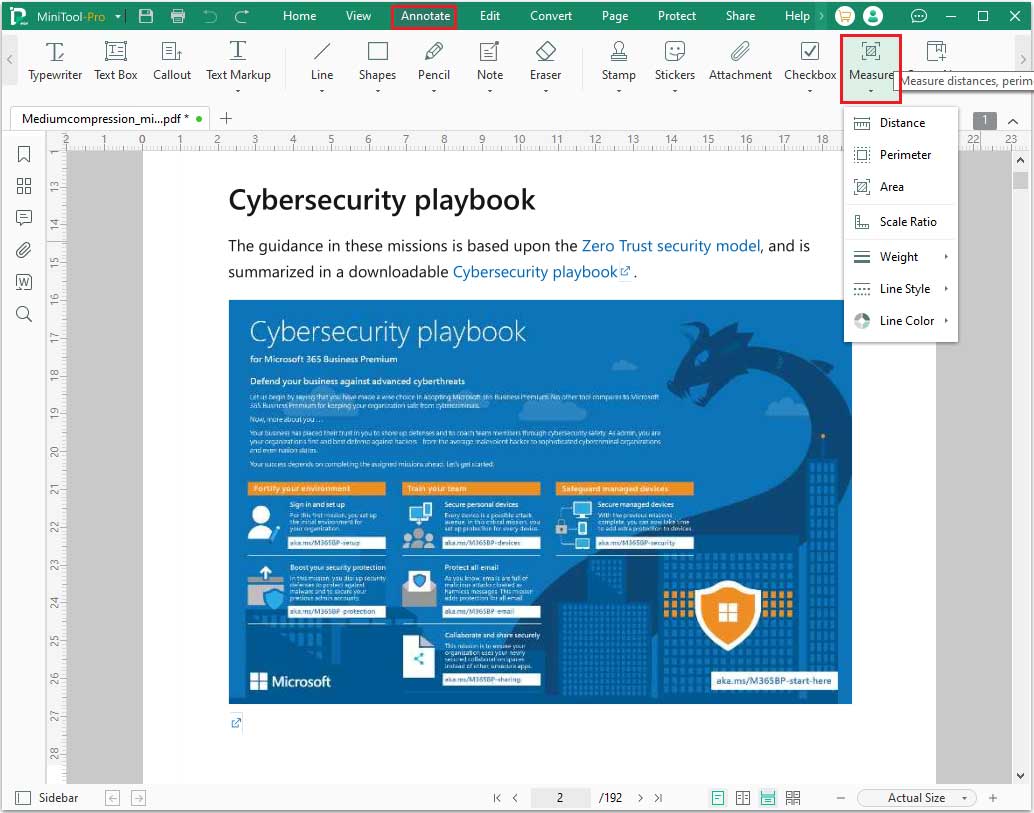The height and width of the screenshot is (813, 1034).
Task: Open the Attachments sidebar panel
Action: 24,250
